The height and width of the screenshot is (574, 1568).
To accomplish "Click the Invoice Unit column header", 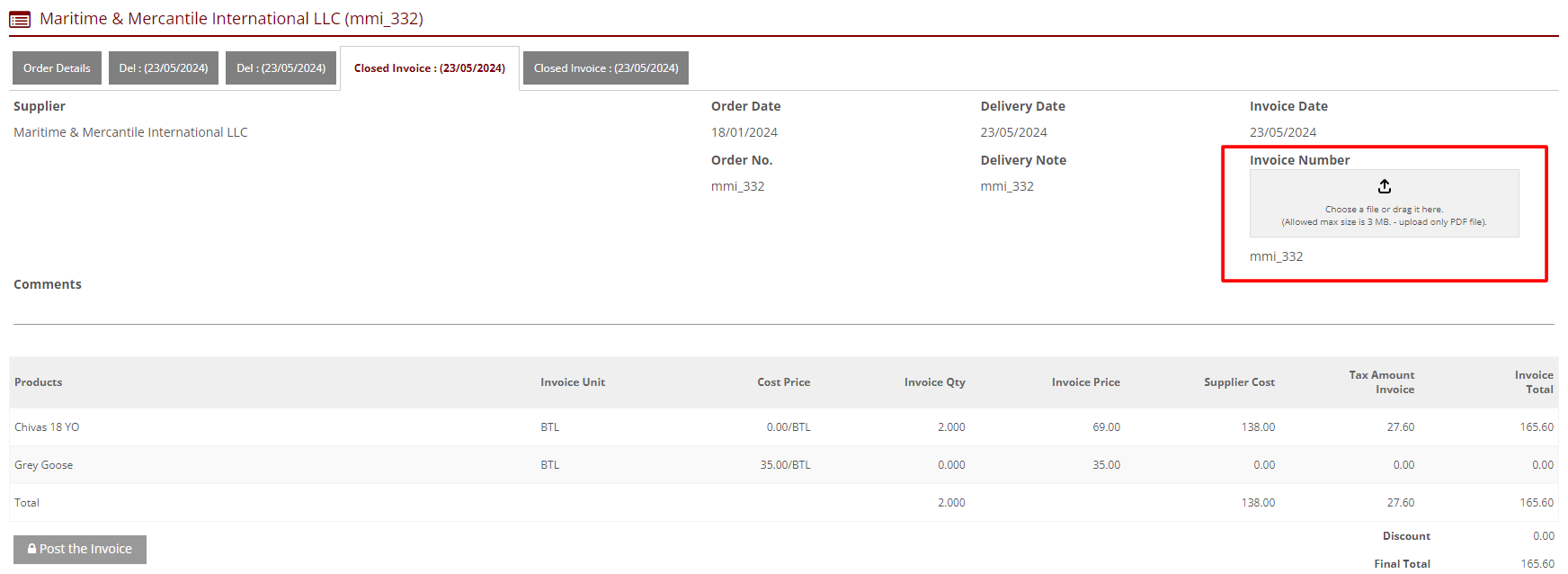I will (x=572, y=382).
